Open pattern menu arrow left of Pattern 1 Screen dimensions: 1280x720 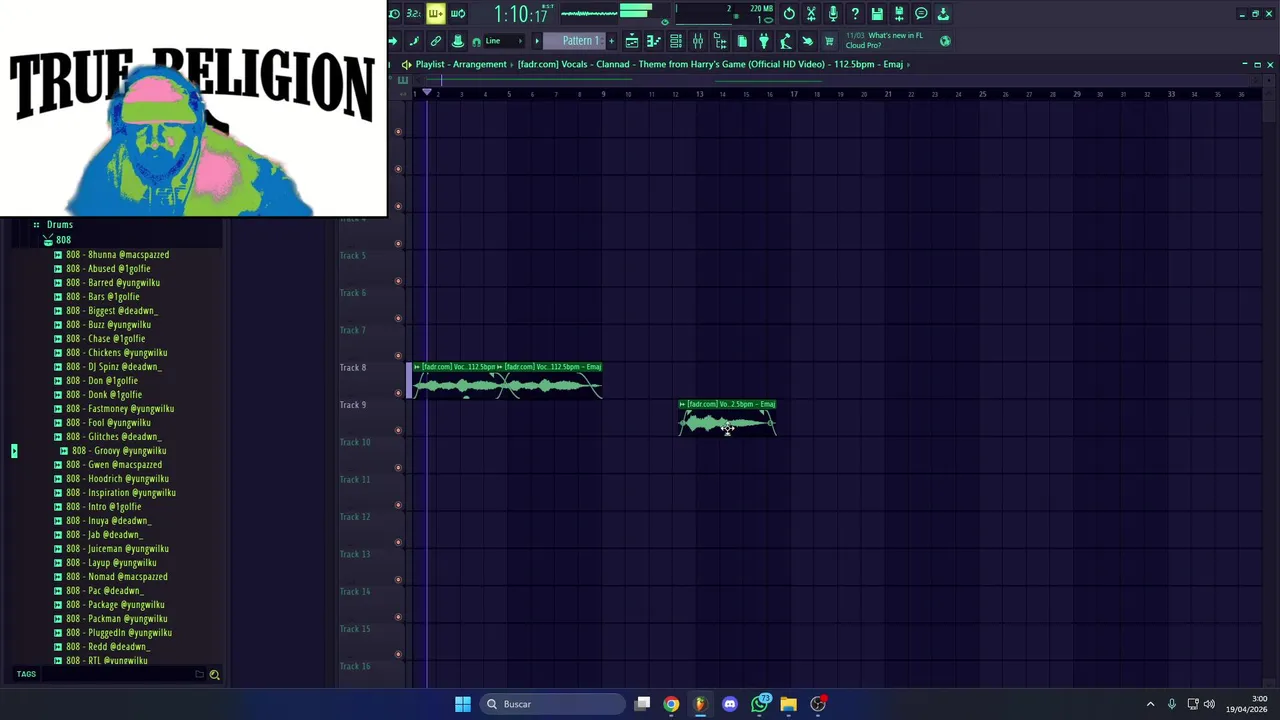tap(537, 41)
